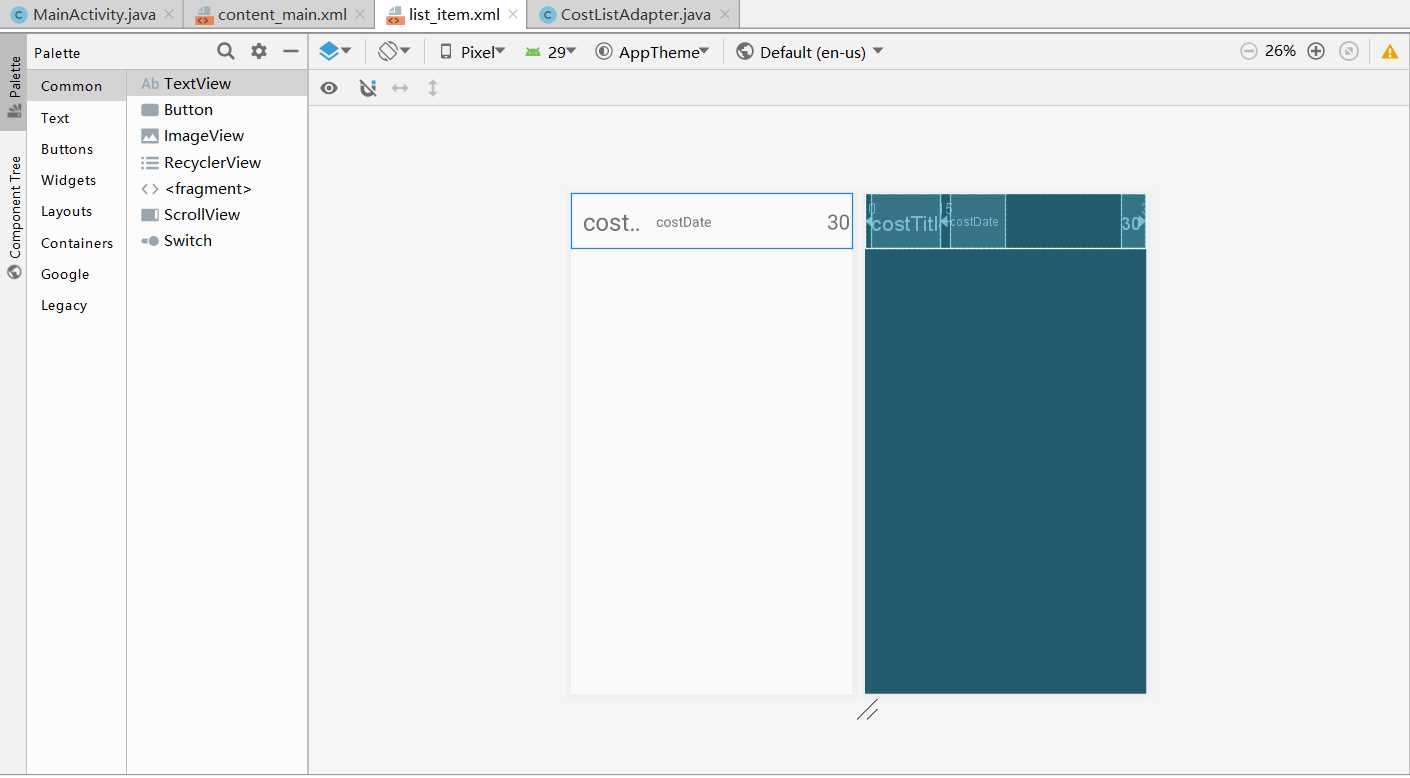The width and height of the screenshot is (1410, 778).
Task: Select the Common palette category
Action: tap(77, 86)
